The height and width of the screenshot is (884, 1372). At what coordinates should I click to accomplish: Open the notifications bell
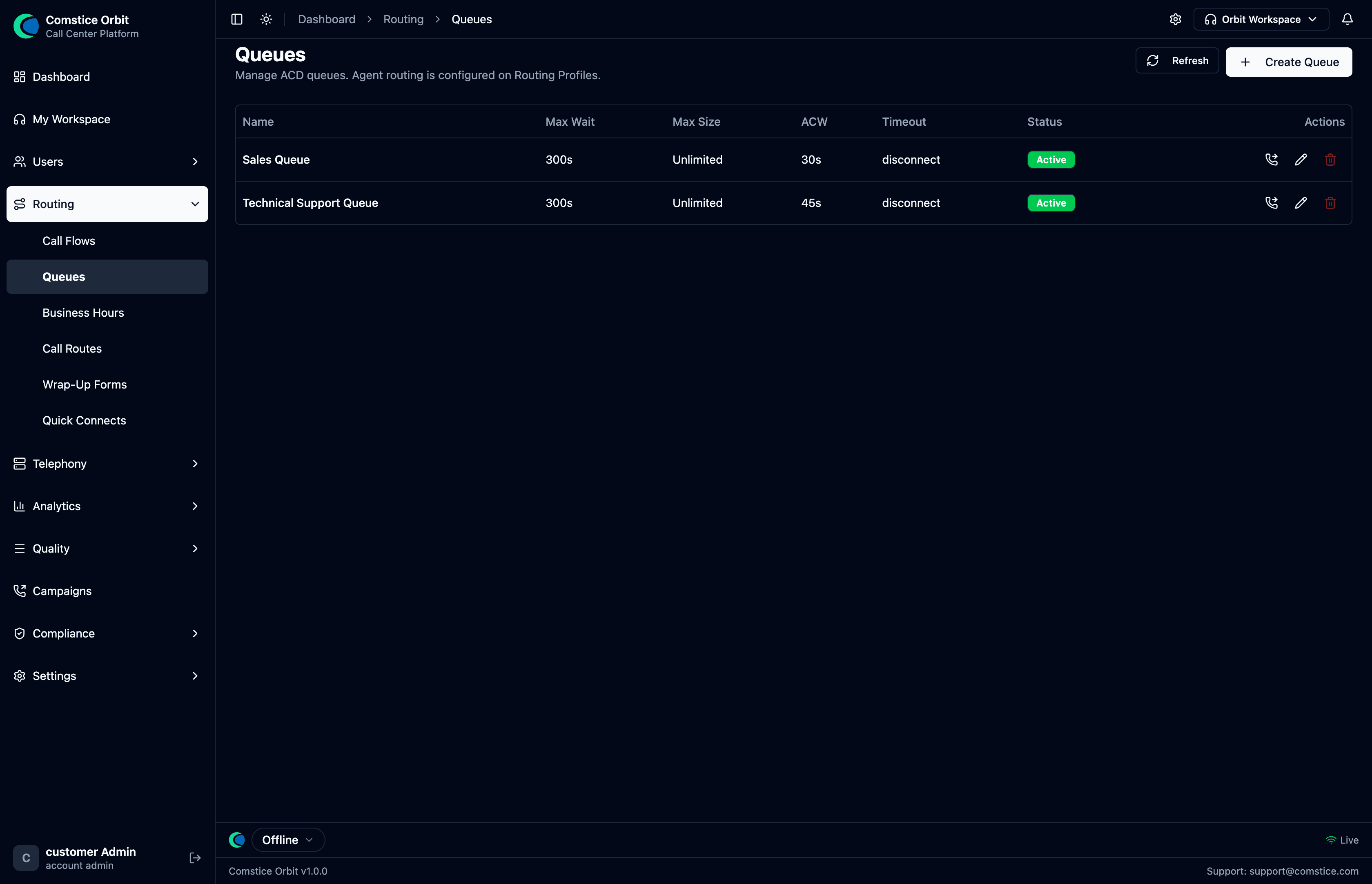point(1347,19)
